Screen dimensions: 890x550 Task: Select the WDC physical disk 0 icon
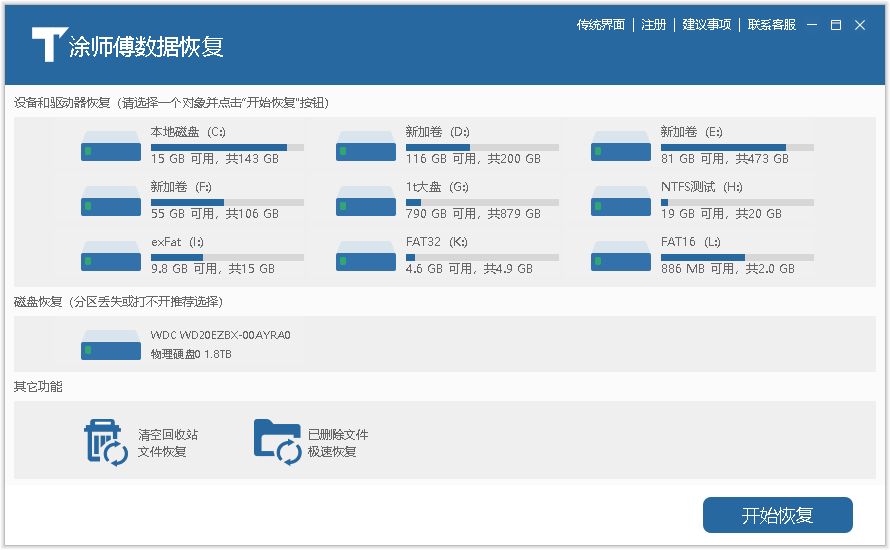click(110, 345)
